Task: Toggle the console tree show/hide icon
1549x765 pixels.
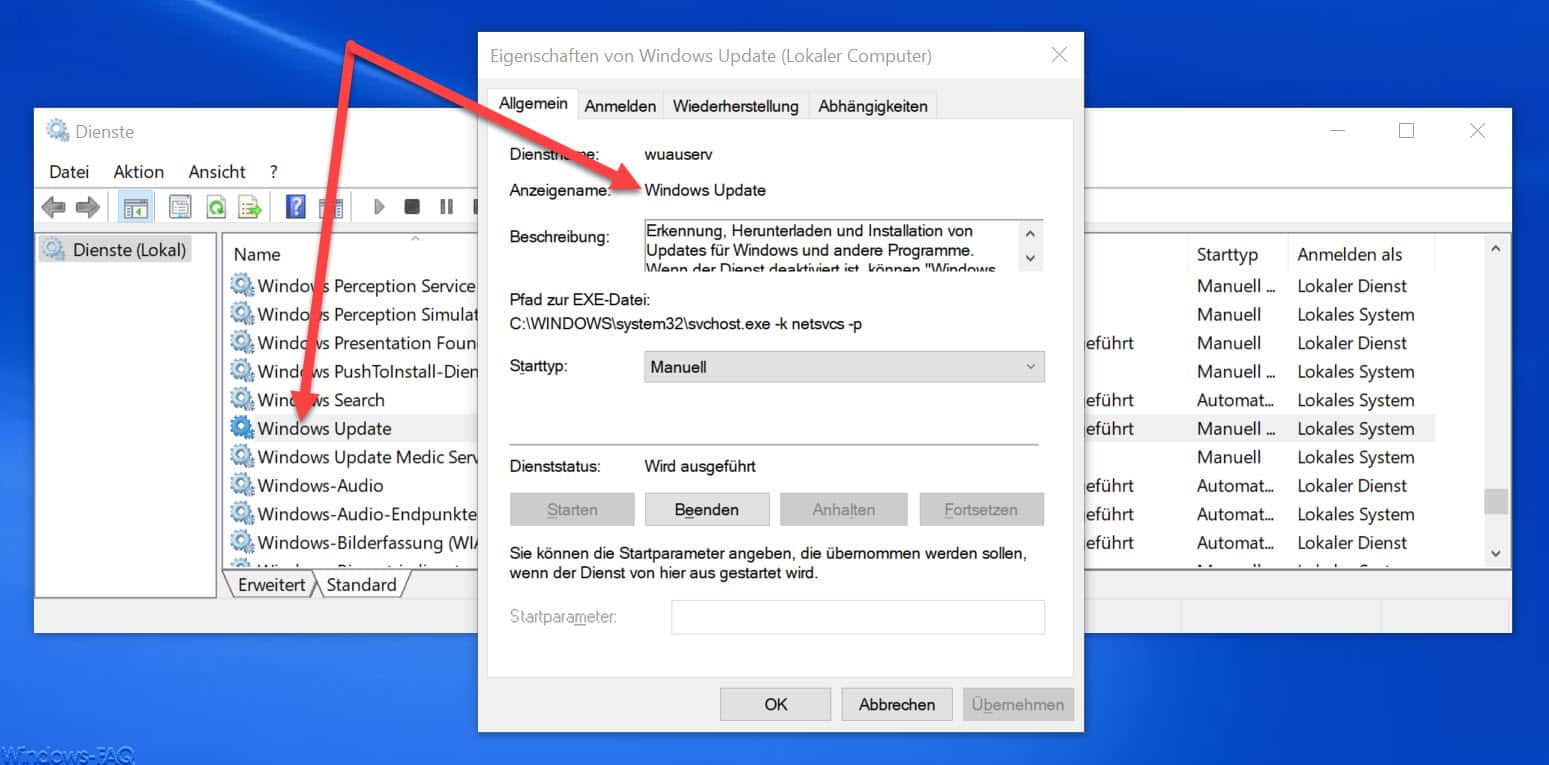Action: 134,207
